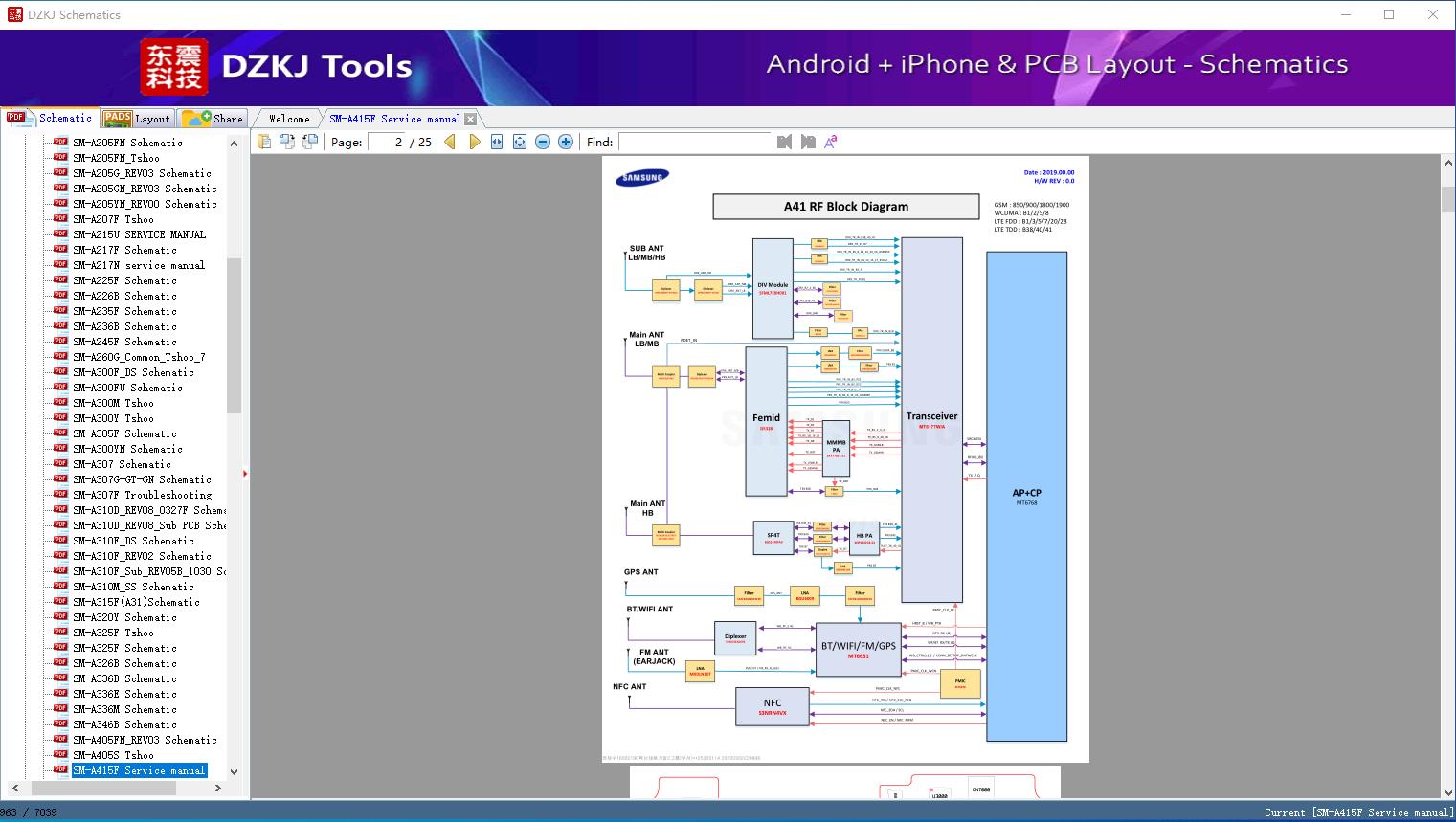
Task: Toggle match case search option
Action: point(831,142)
